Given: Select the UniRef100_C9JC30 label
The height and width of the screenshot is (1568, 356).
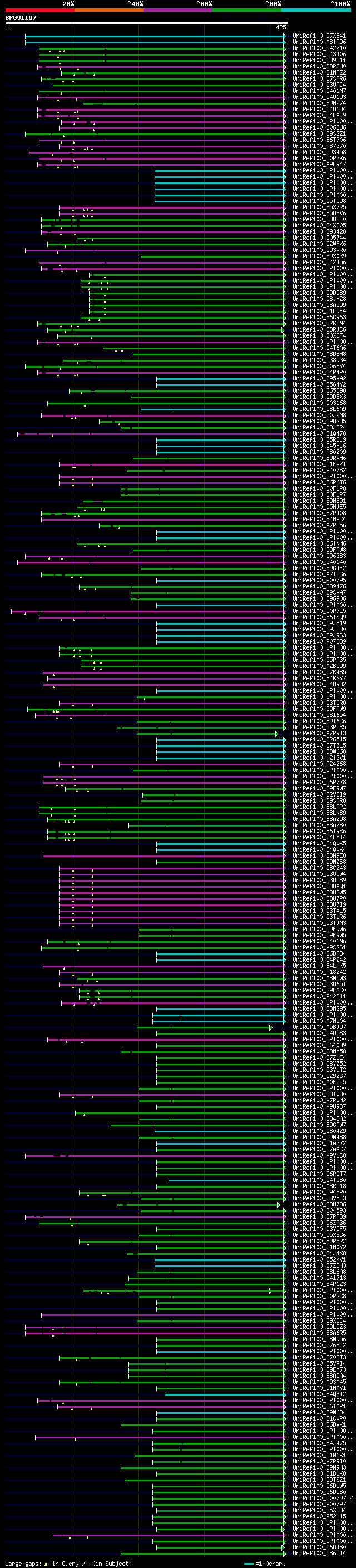Looking at the screenshot, I should (319, 630).
